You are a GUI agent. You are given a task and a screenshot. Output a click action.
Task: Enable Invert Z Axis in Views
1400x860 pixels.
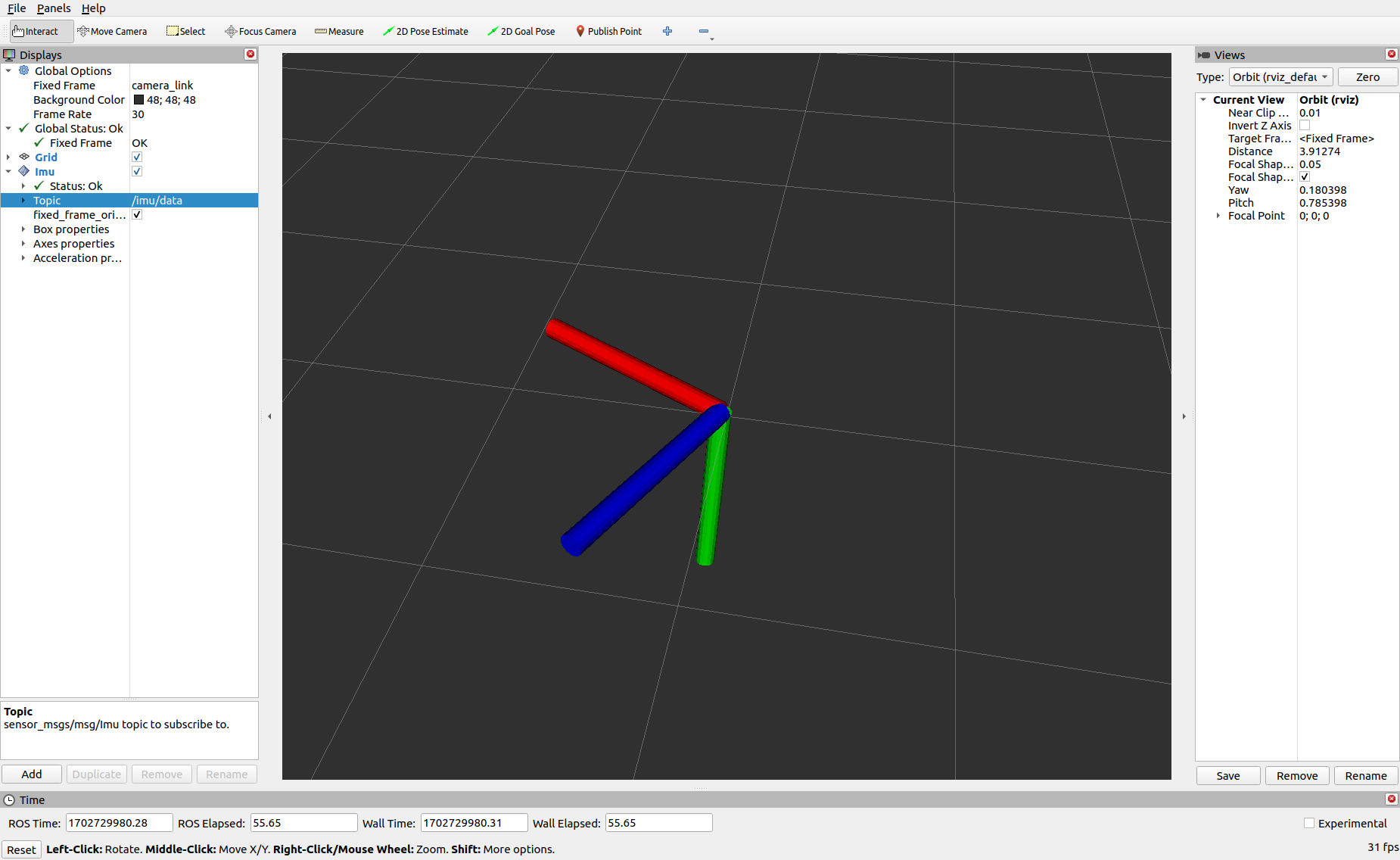(1305, 125)
